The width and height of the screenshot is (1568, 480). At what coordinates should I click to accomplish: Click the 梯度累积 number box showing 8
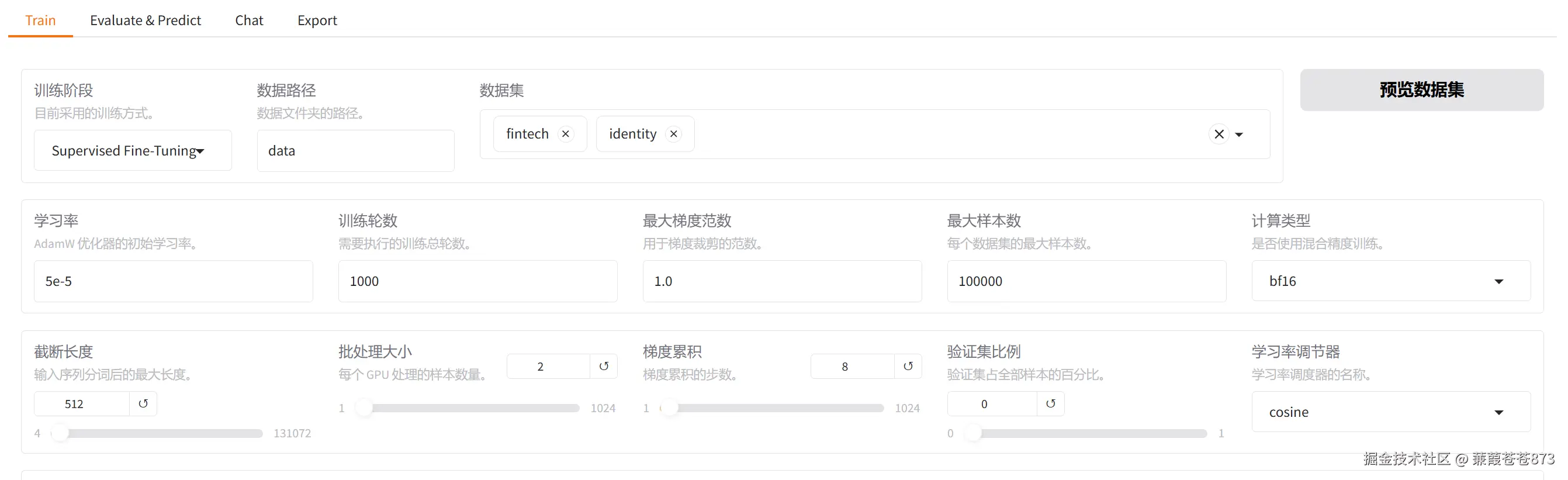pyautogui.click(x=853, y=366)
